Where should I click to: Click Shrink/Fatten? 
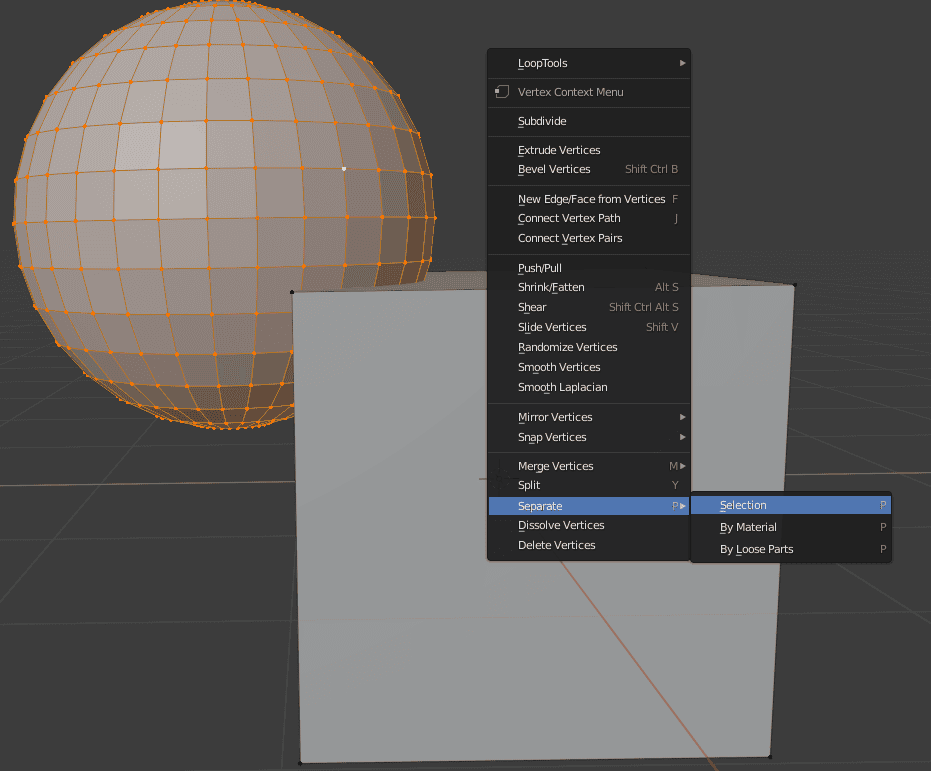coord(551,287)
